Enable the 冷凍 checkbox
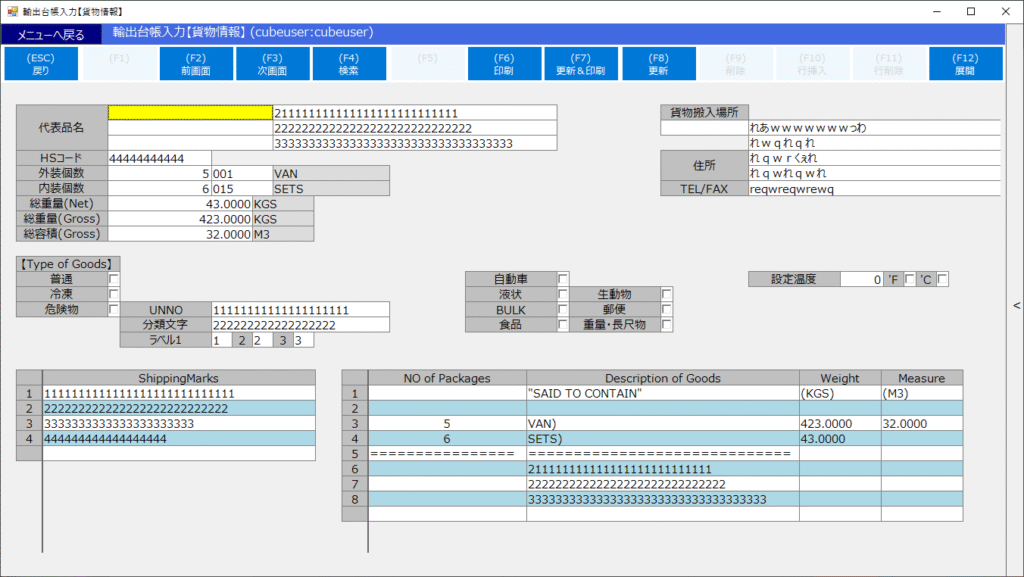Image resolution: width=1024 pixels, height=577 pixels. coord(114,294)
